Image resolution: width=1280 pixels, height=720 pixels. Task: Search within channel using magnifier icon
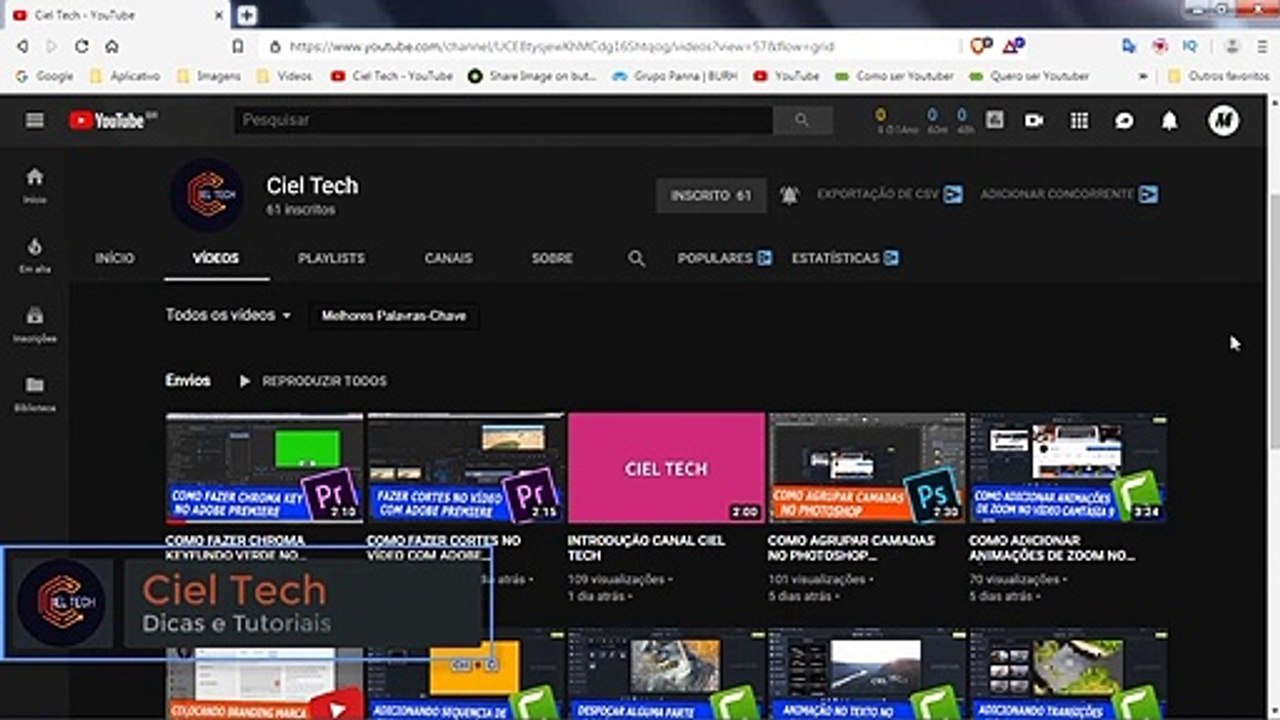click(636, 258)
